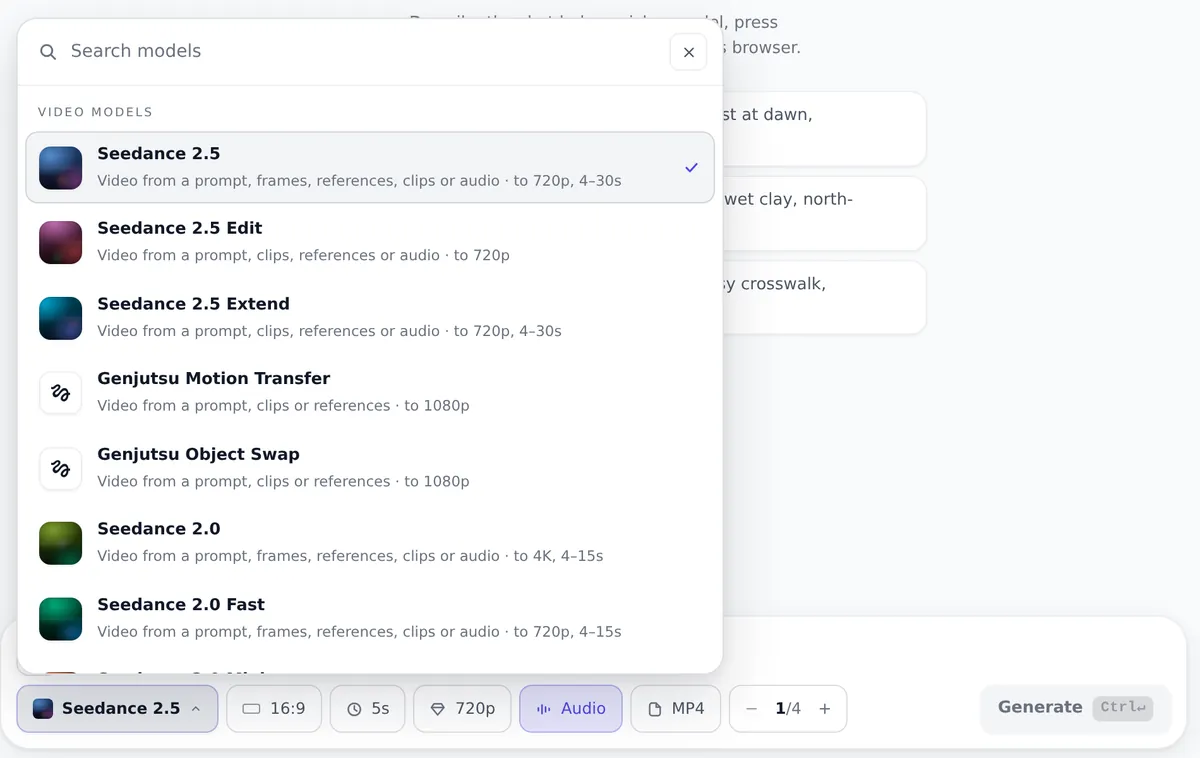Click the clock icon in duration button

[x=354, y=709]
